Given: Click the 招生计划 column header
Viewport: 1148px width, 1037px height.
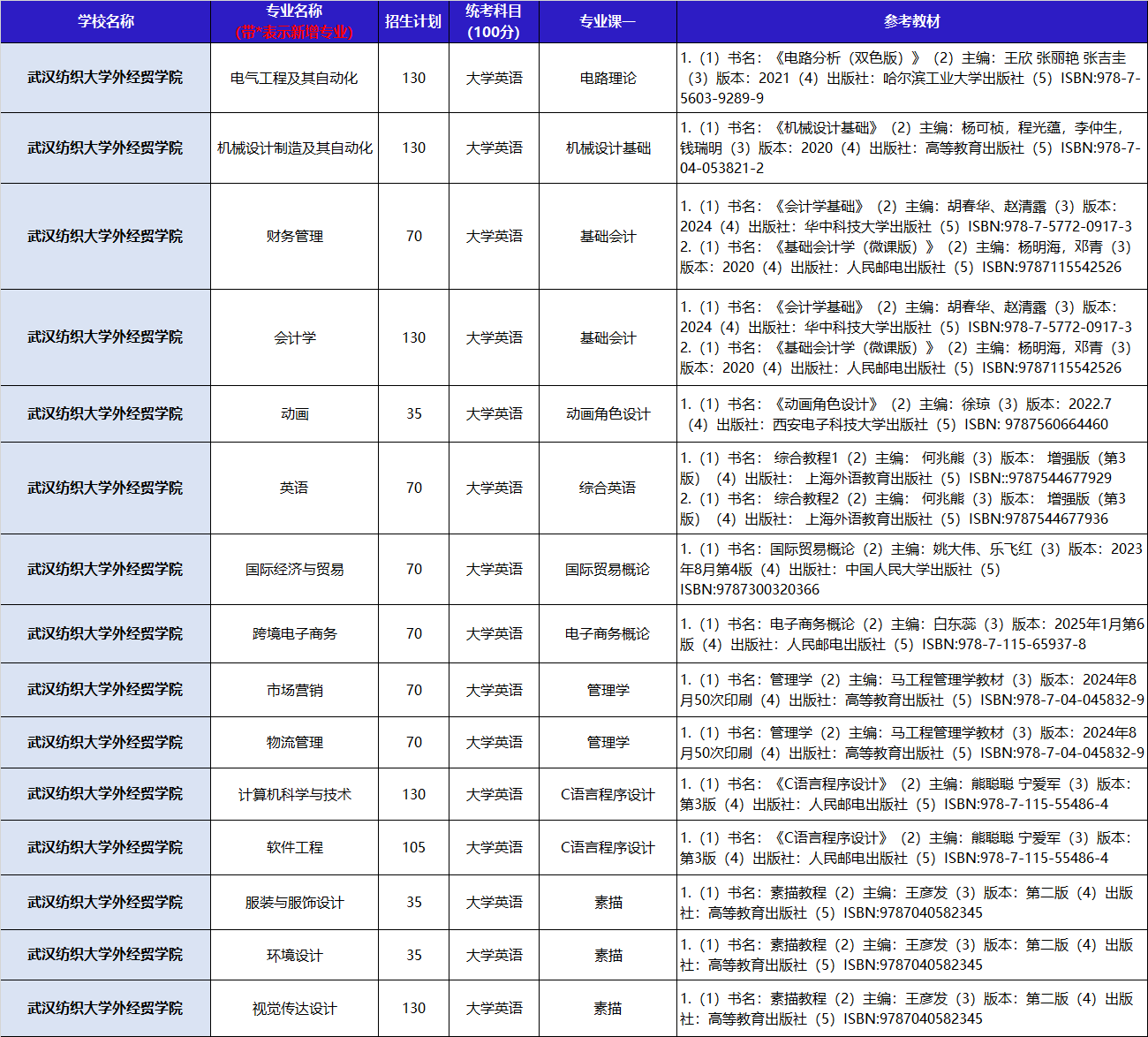Looking at the screenshot, I should pos(413,21).
